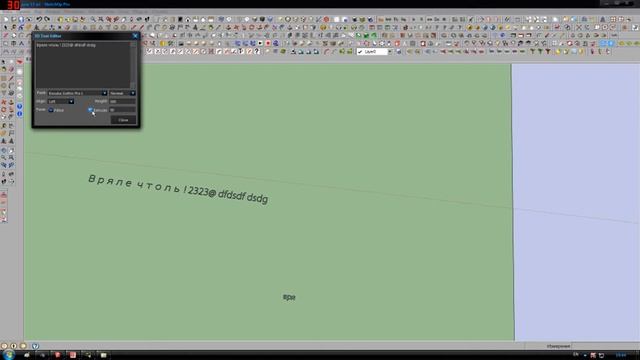Select the Push/Pull tool

click(11, 102)
